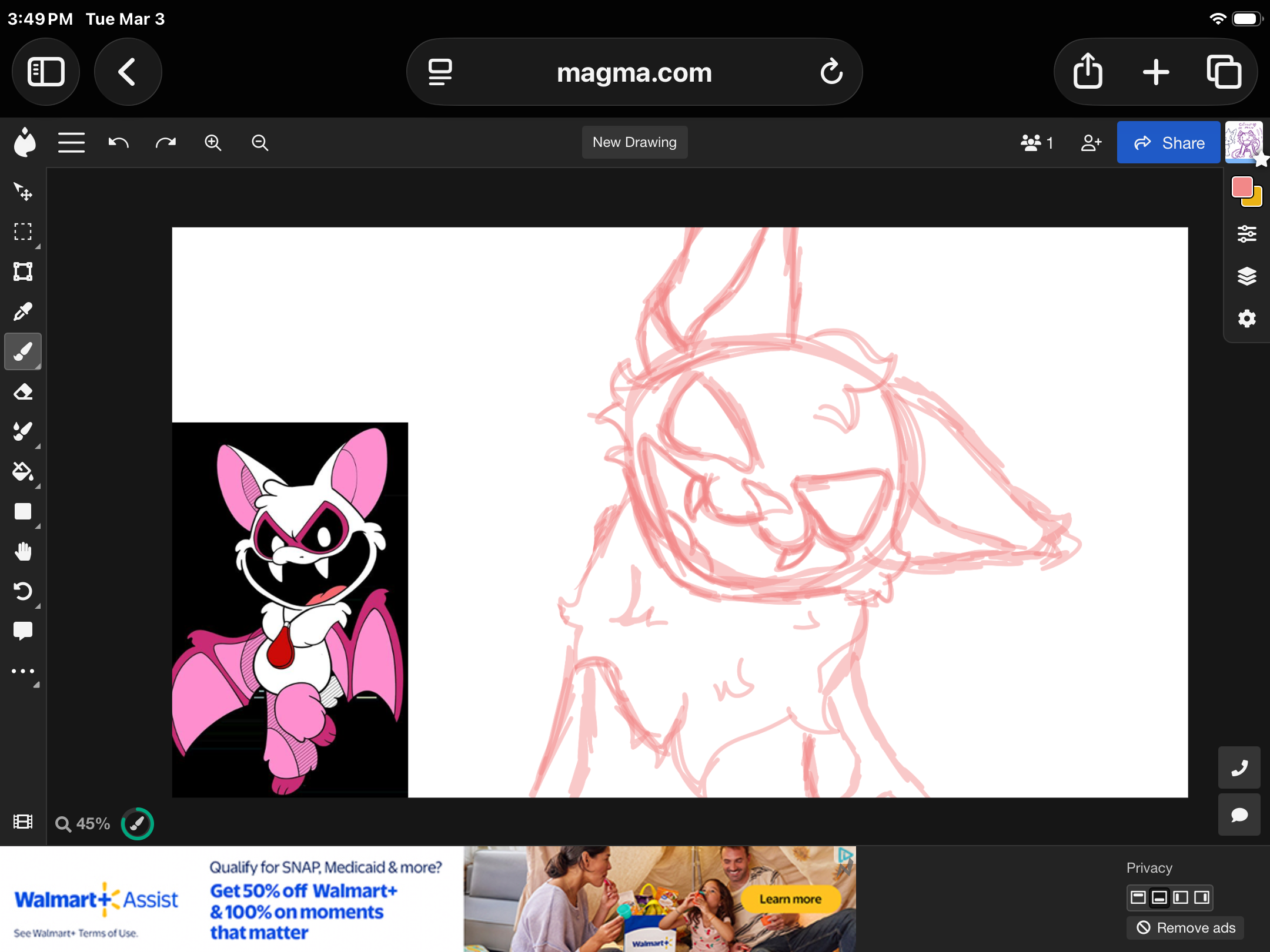Expand the smudge tool options triangle

tap(39, 446)
